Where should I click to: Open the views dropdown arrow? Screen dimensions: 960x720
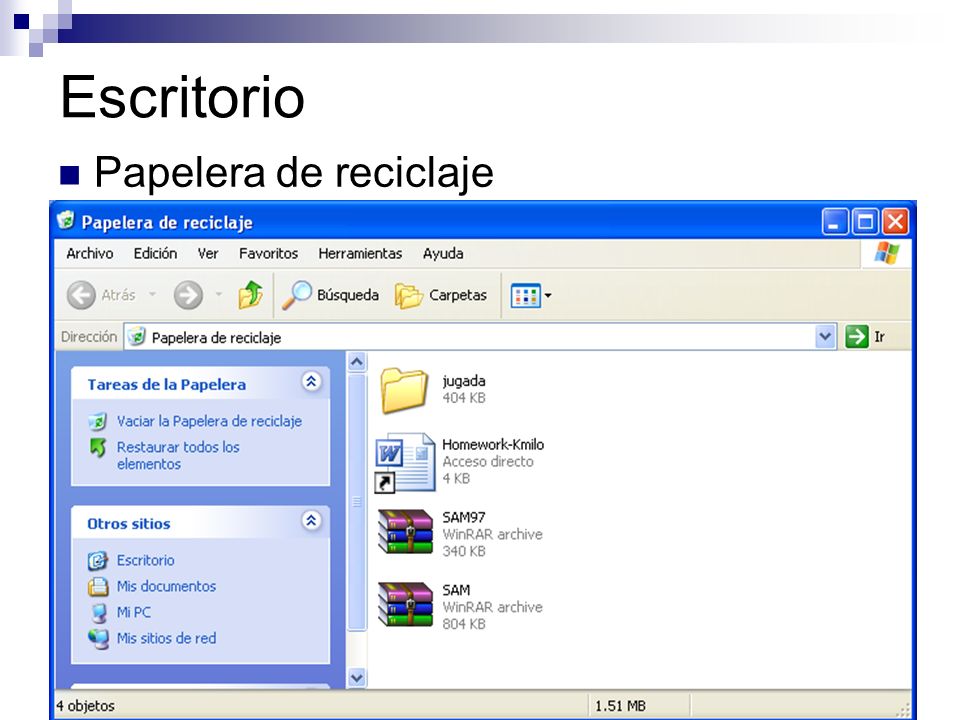coord(548,296)
